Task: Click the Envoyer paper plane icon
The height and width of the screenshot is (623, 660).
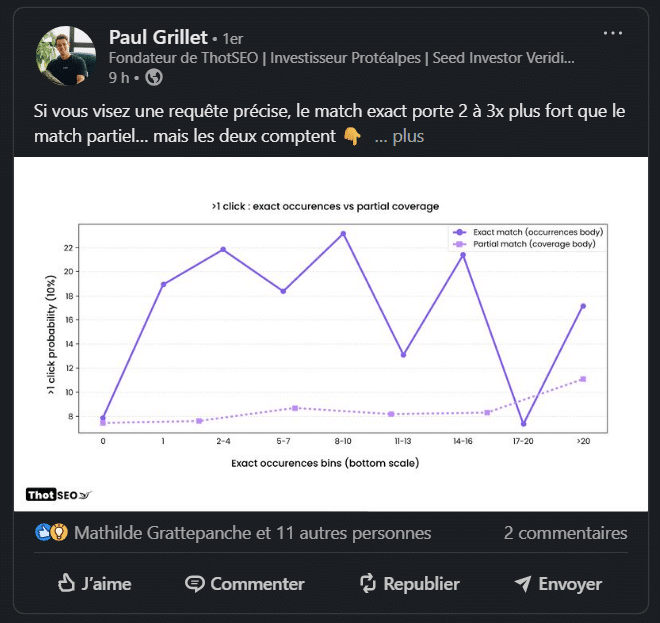Action: pyautogui.click(x=522, y=583)
